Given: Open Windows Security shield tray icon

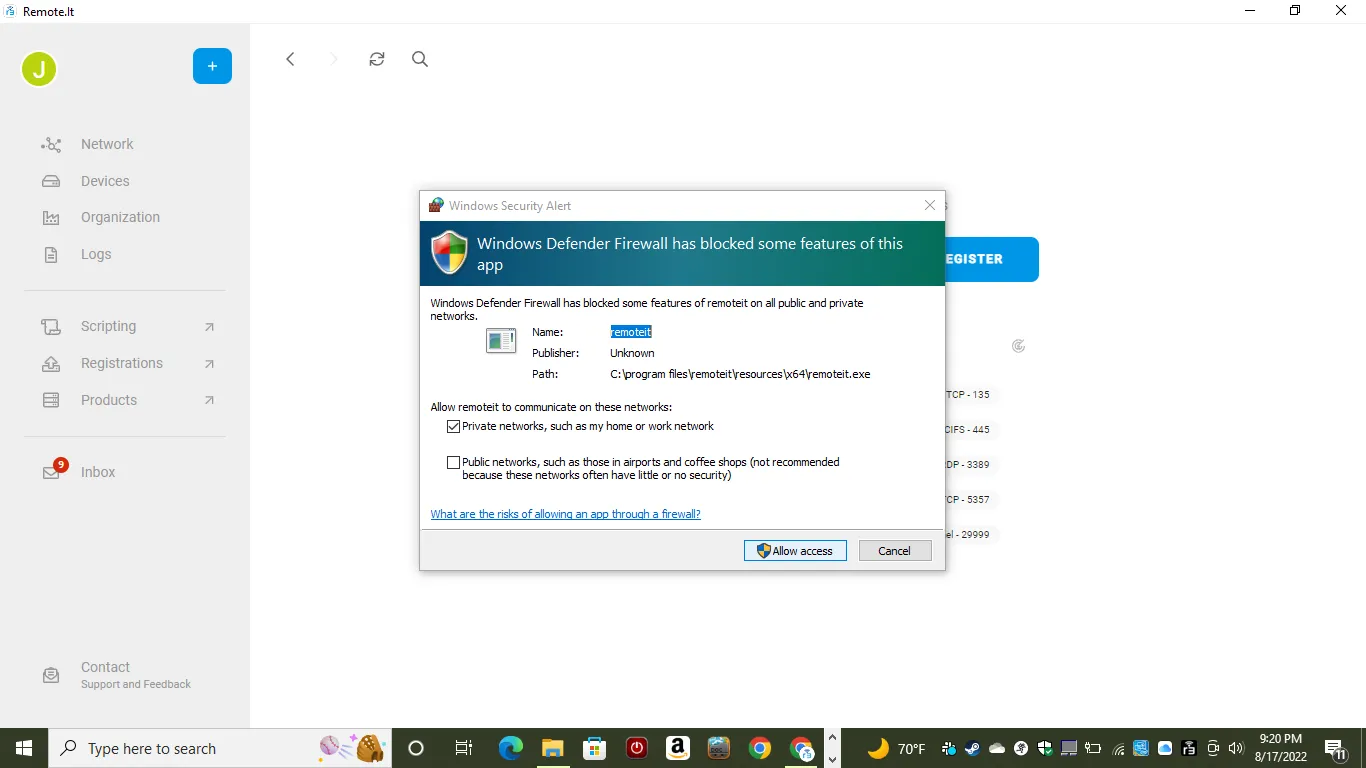Looking at the screenshot, I should 1045,748.
